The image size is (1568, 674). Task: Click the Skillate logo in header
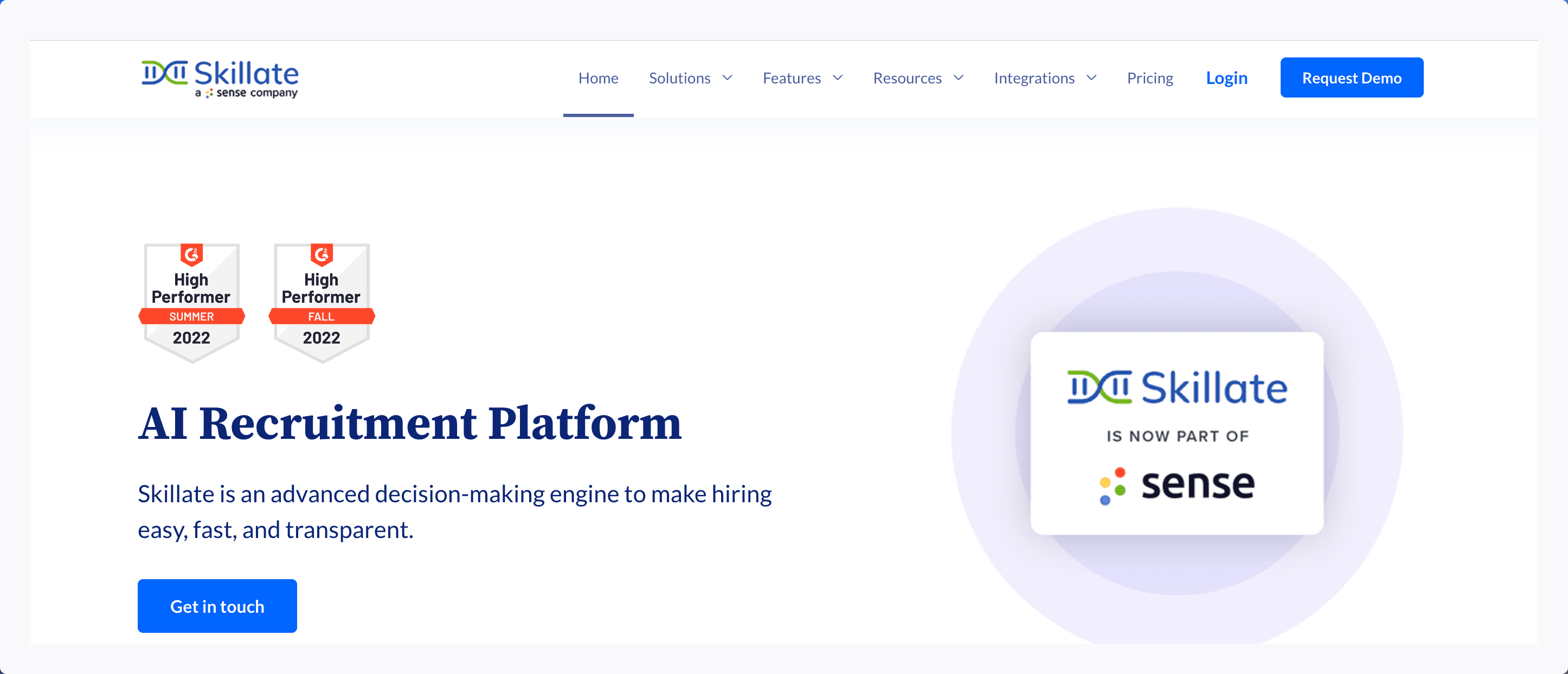coord(220,74)
